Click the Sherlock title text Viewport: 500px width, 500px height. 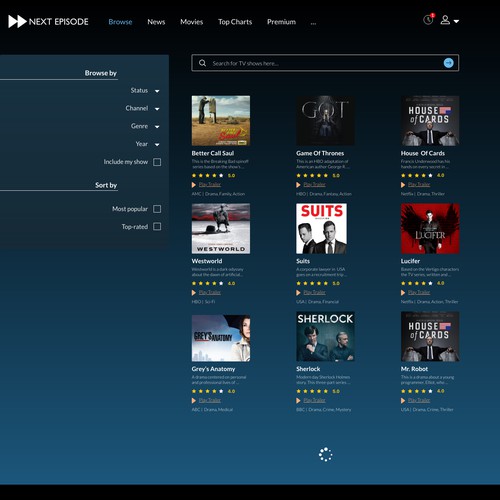[308, 369]
